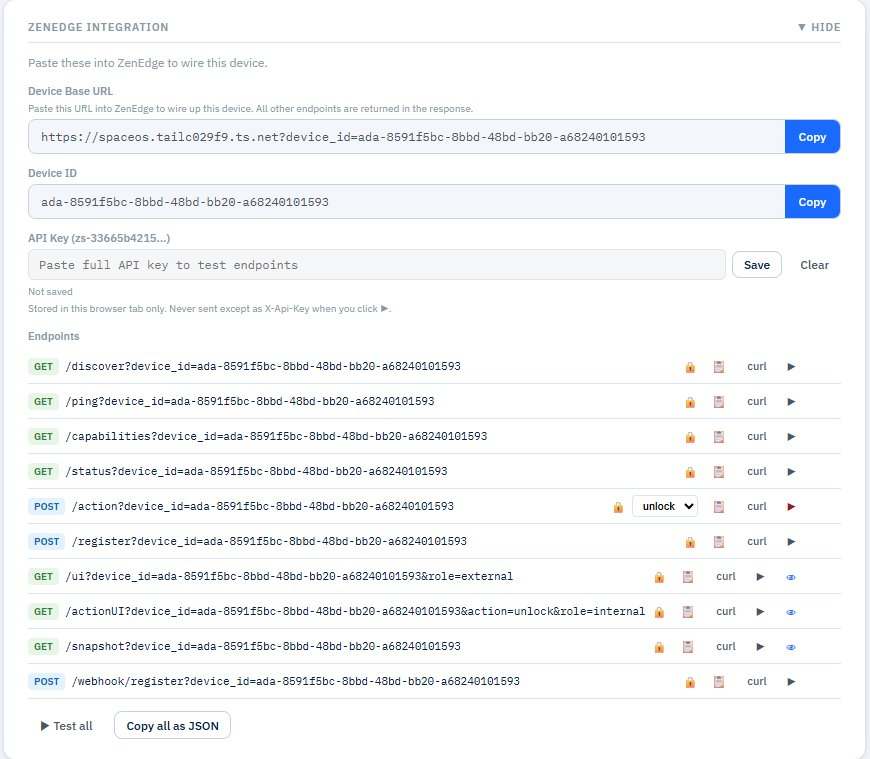Click lock icon on /discover endpoint
Image resolution: width=870 pixels, height=759 pixels.
click(x=690, y=367)
